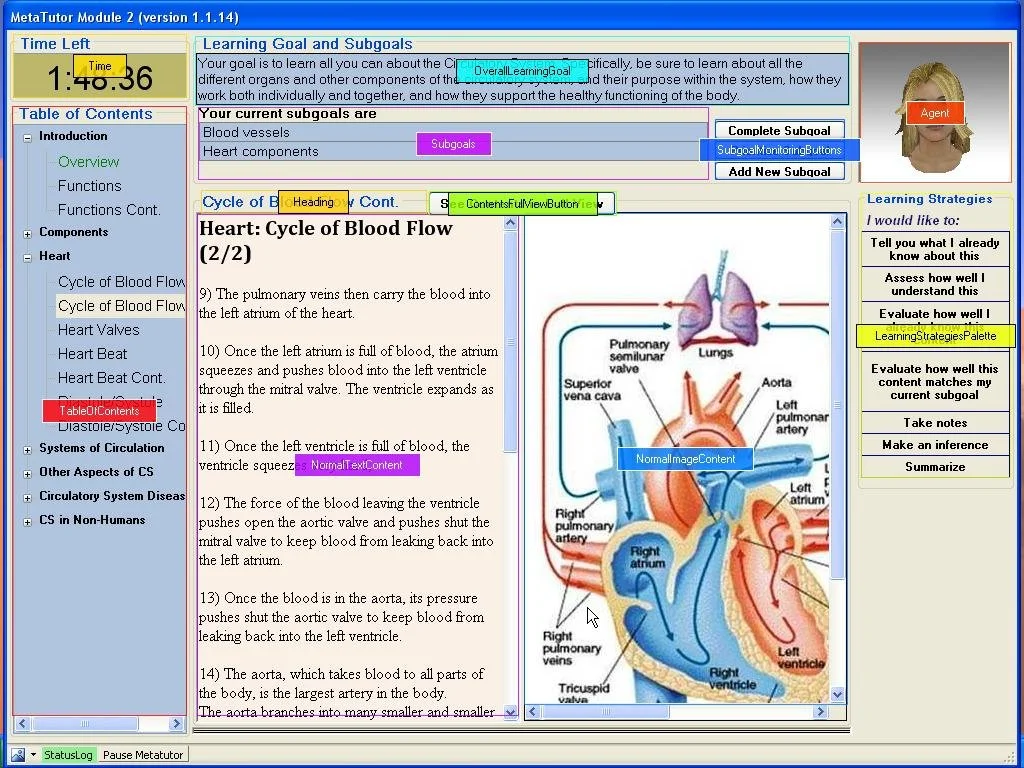Choose Evaluate how well I already know this
This screenshot has width=1024, height=768.
pos(935,326)
